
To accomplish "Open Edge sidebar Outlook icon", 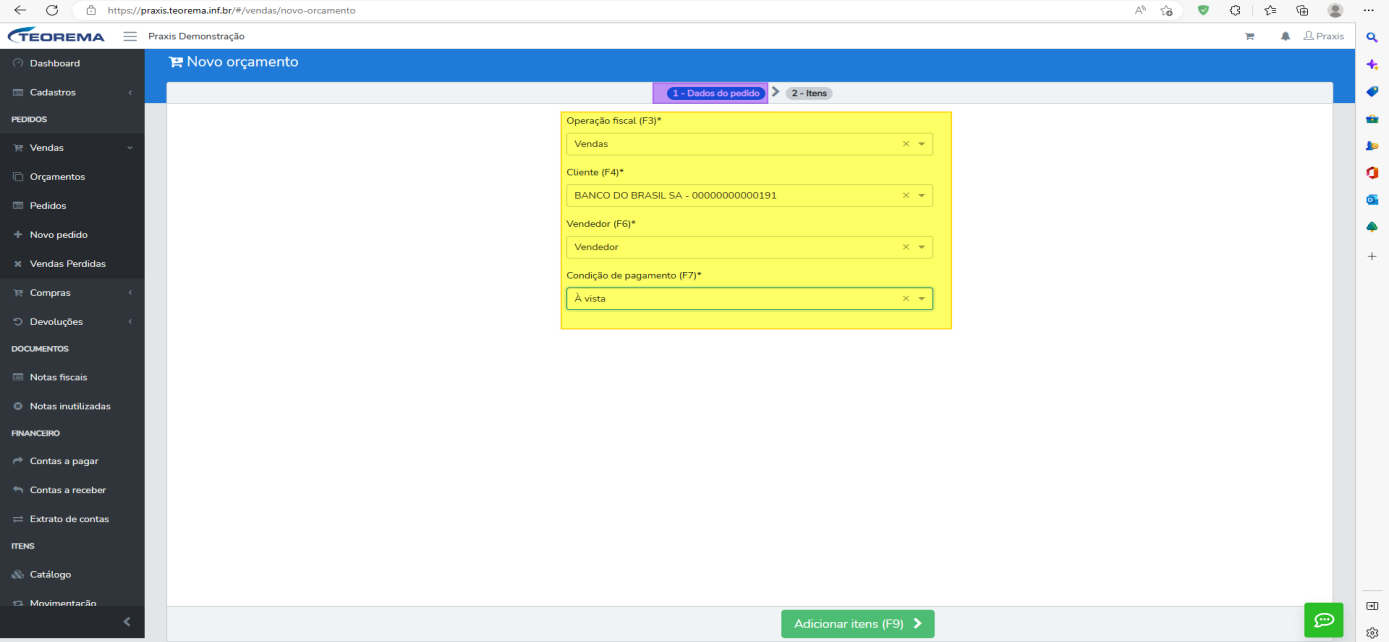I will pyautogui.click(x=1372, y=200).
